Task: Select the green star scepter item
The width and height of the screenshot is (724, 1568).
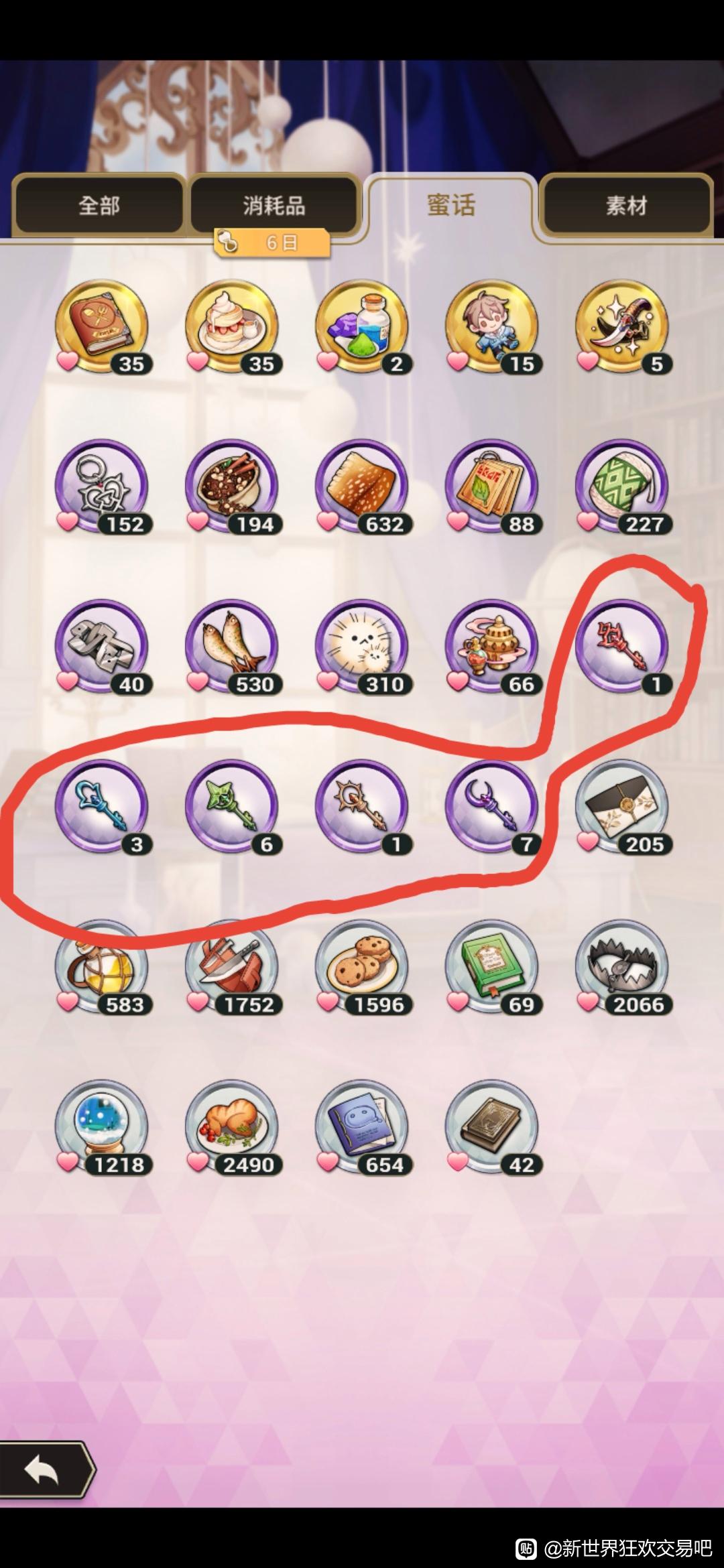Action: click(232, 806)
